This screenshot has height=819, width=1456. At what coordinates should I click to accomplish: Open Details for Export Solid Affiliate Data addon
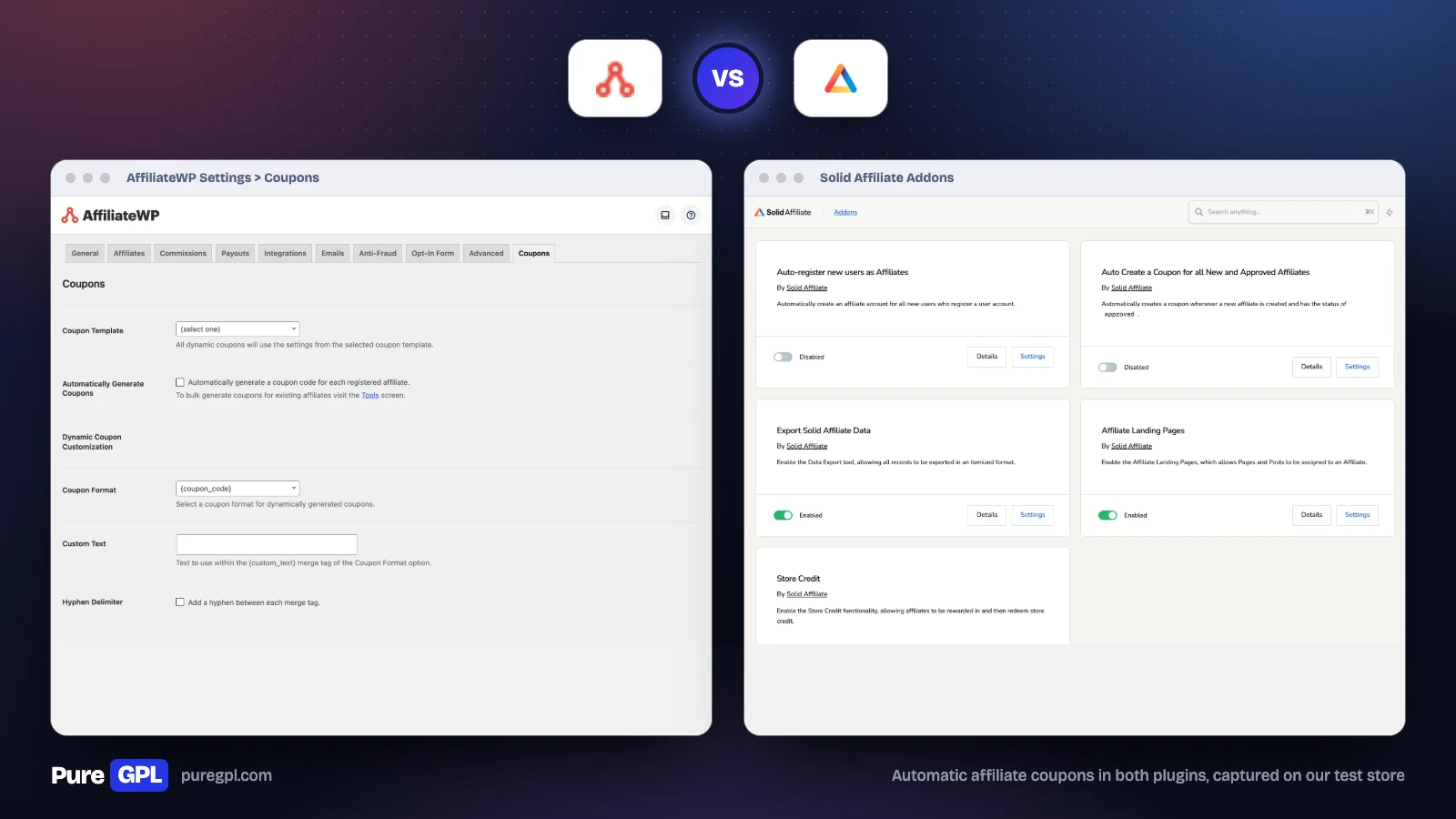(x=986, y=515)
